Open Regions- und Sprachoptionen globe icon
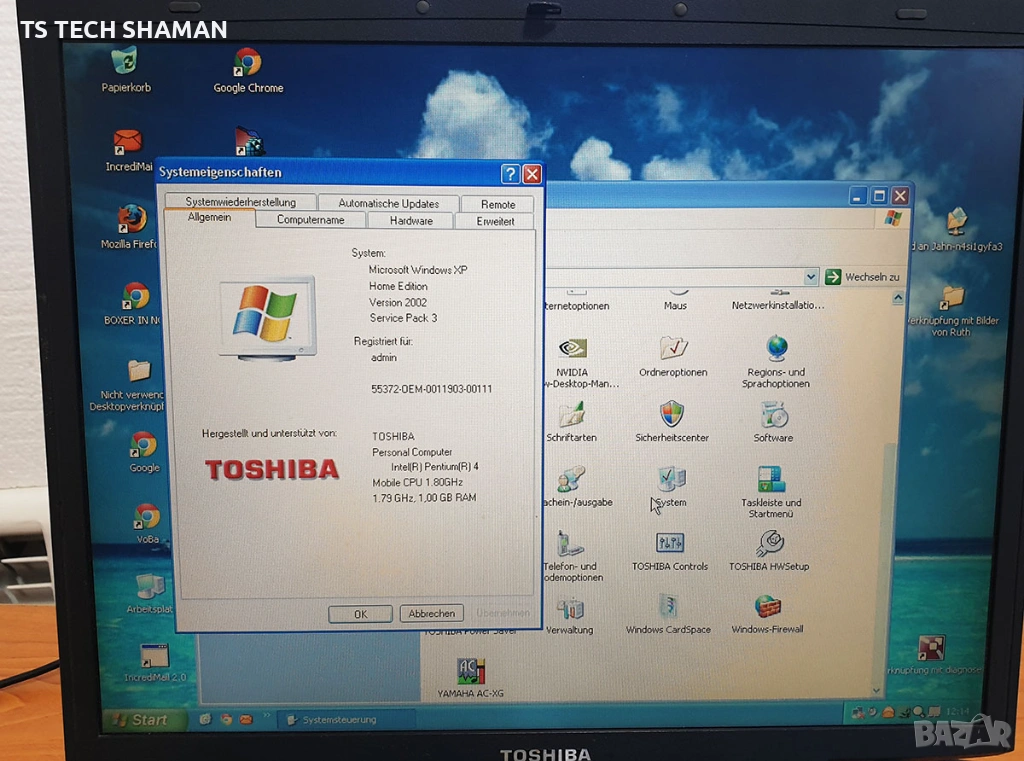This screenshot has height=761, width=1024. pos(776,349)
